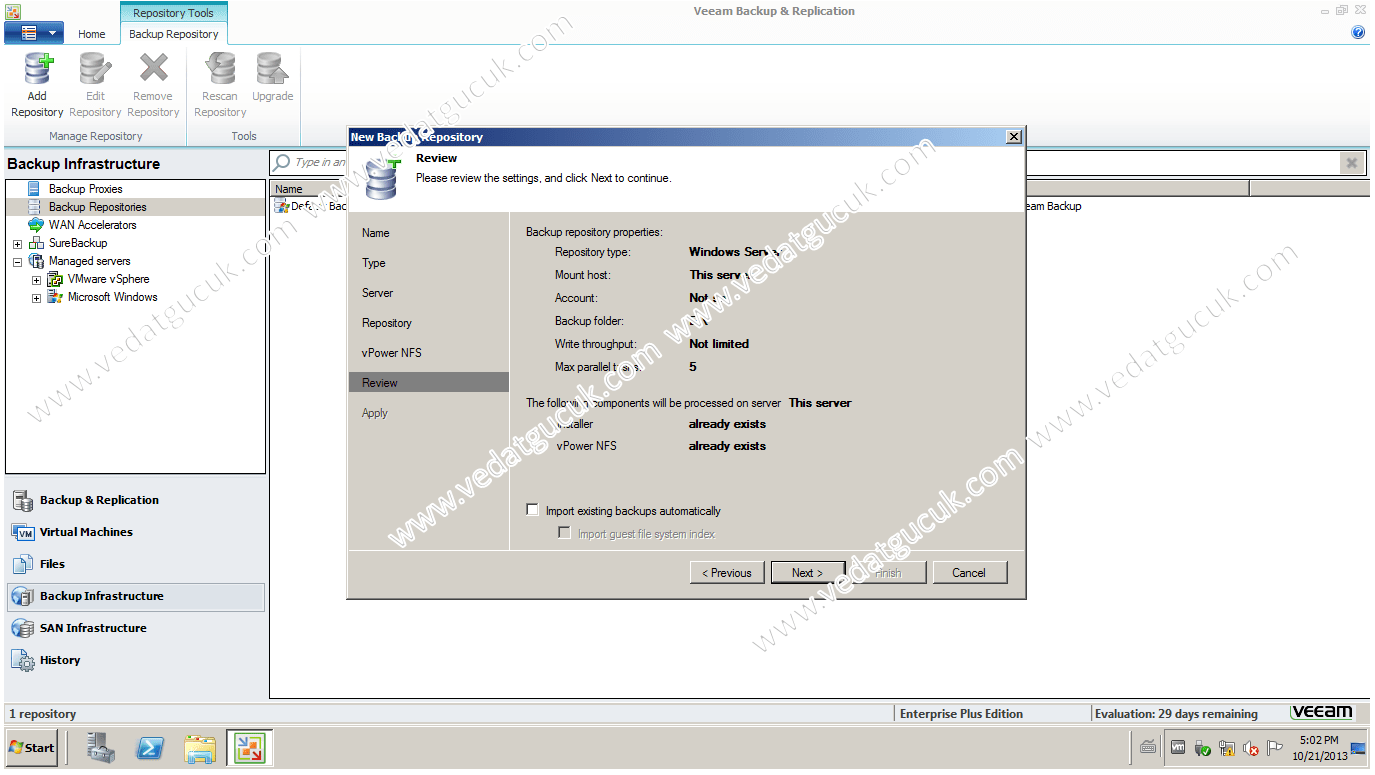Open the help icon at top right
This screenshot has width=1375, height=775.
(x=1358, y=32)
